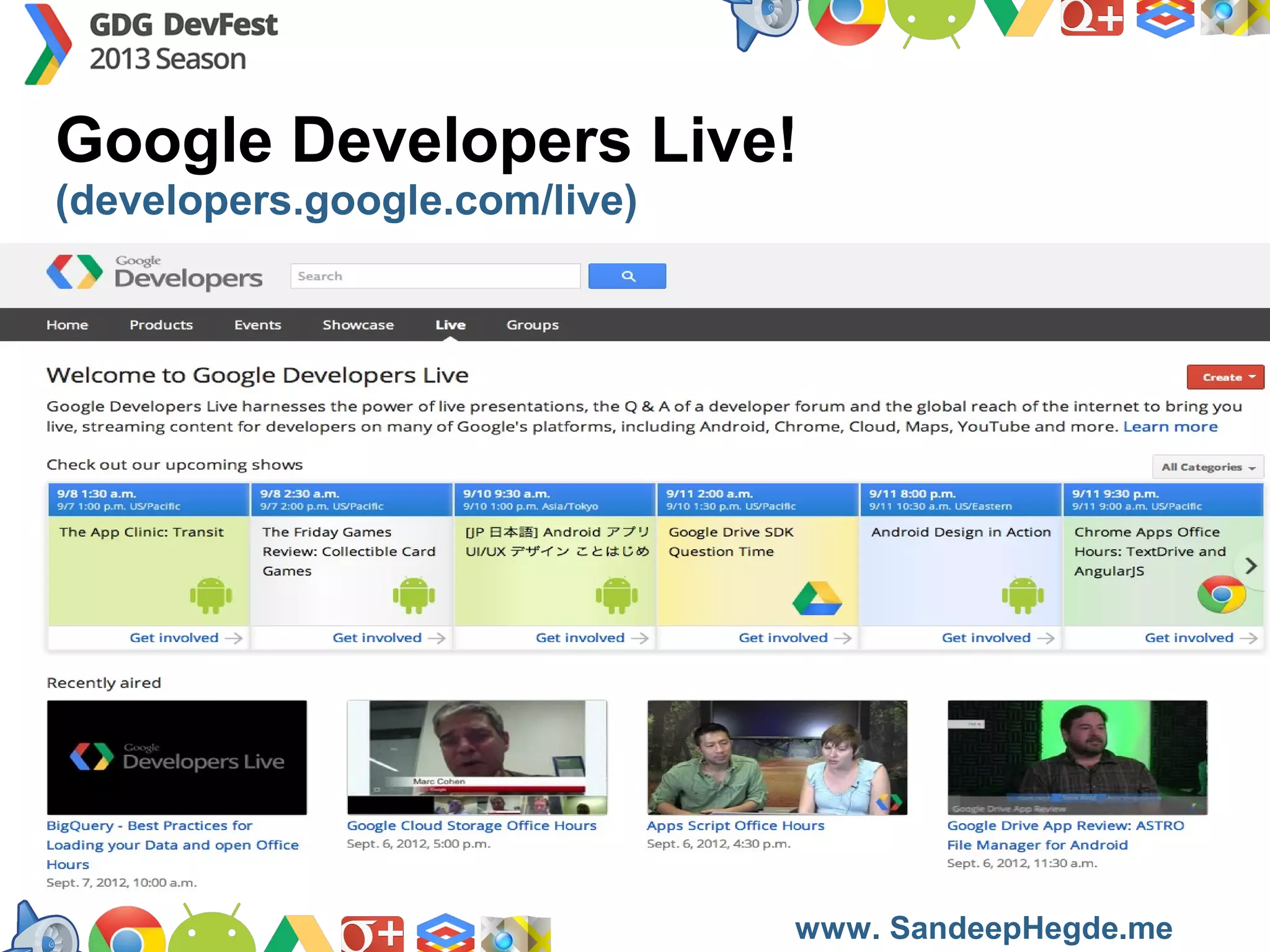Click the Google+ icon in the bottom banner
Image resolution: width=1270 pixels, height=952 pixels.
pos(372,934)
